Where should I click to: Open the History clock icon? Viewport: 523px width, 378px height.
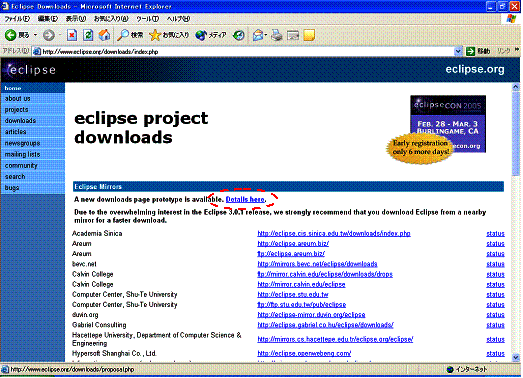click(x=238, y=35)
